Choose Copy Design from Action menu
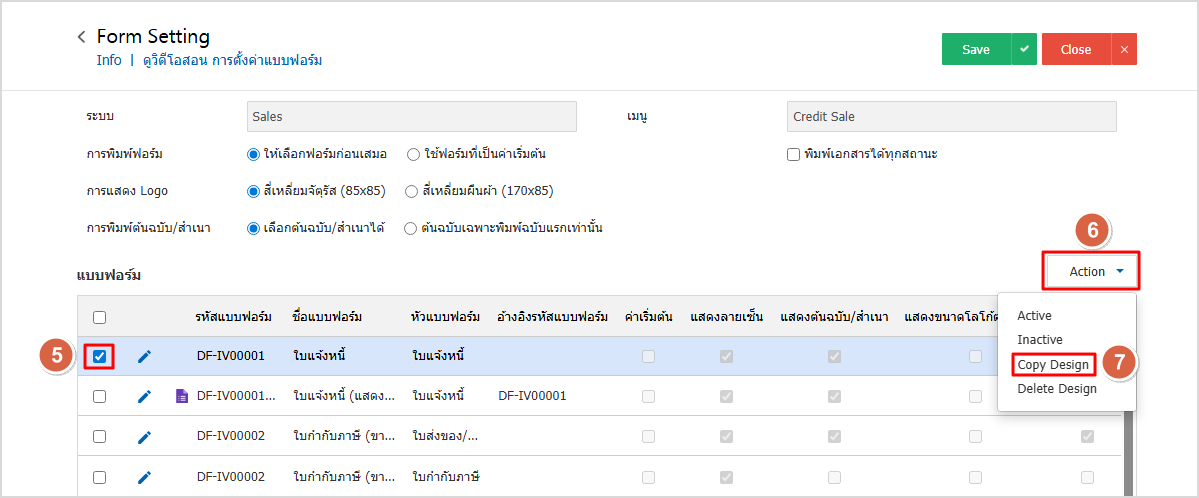This screenshot has width=1199, height=498. click(x=1053, y=364)
